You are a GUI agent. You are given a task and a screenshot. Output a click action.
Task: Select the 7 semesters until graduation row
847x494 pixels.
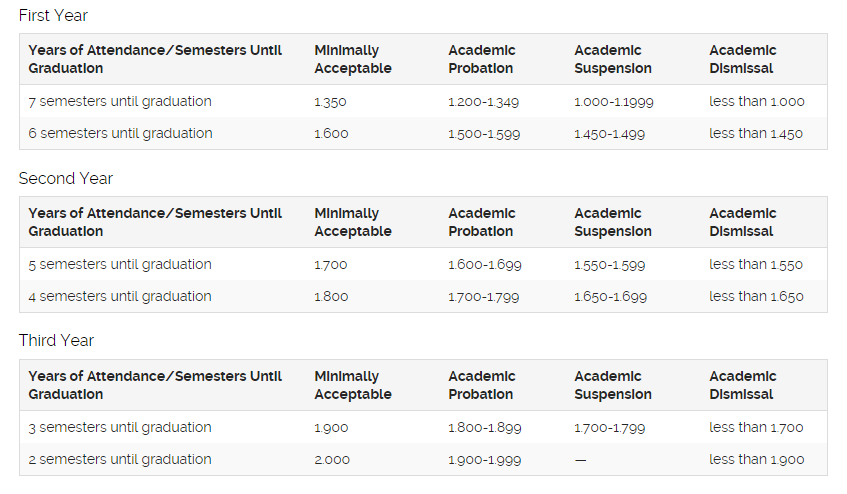click(120, 102)
